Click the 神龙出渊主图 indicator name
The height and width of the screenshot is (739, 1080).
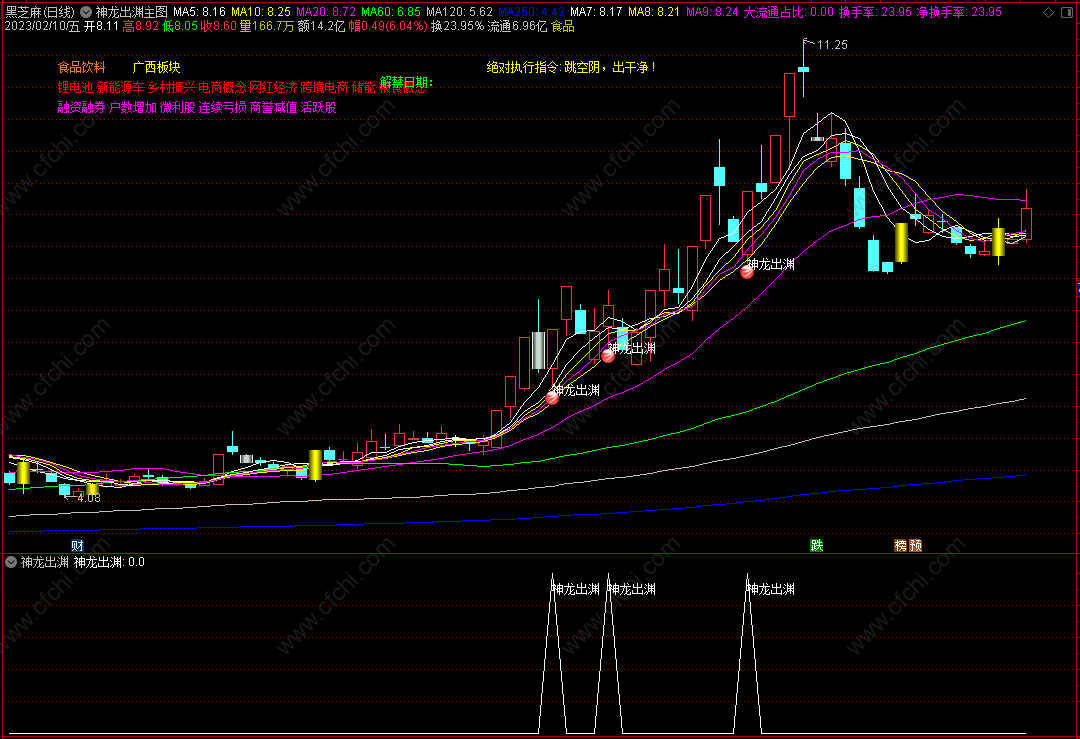[132, 12]
